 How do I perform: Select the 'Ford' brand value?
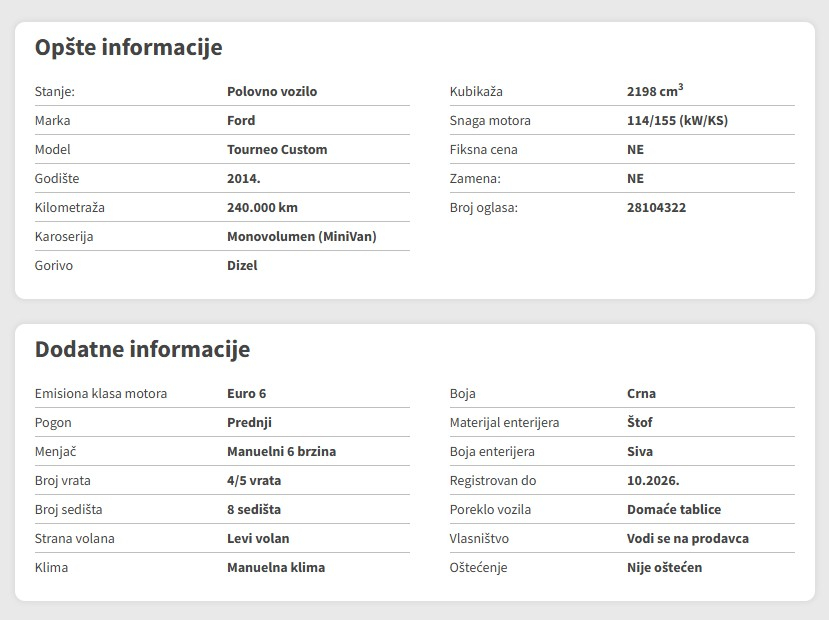pos(241,120)
